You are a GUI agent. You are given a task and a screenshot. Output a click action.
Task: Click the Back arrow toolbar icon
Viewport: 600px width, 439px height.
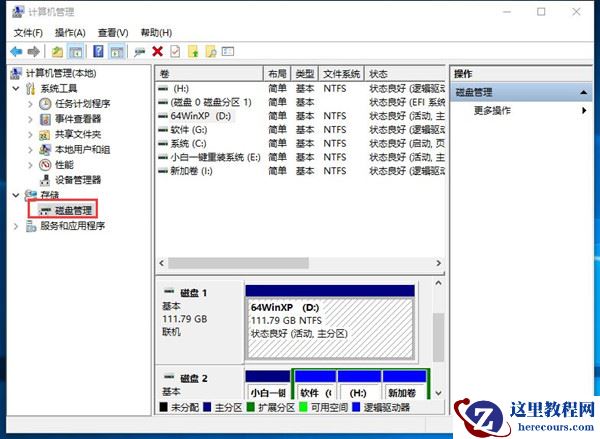16,51
